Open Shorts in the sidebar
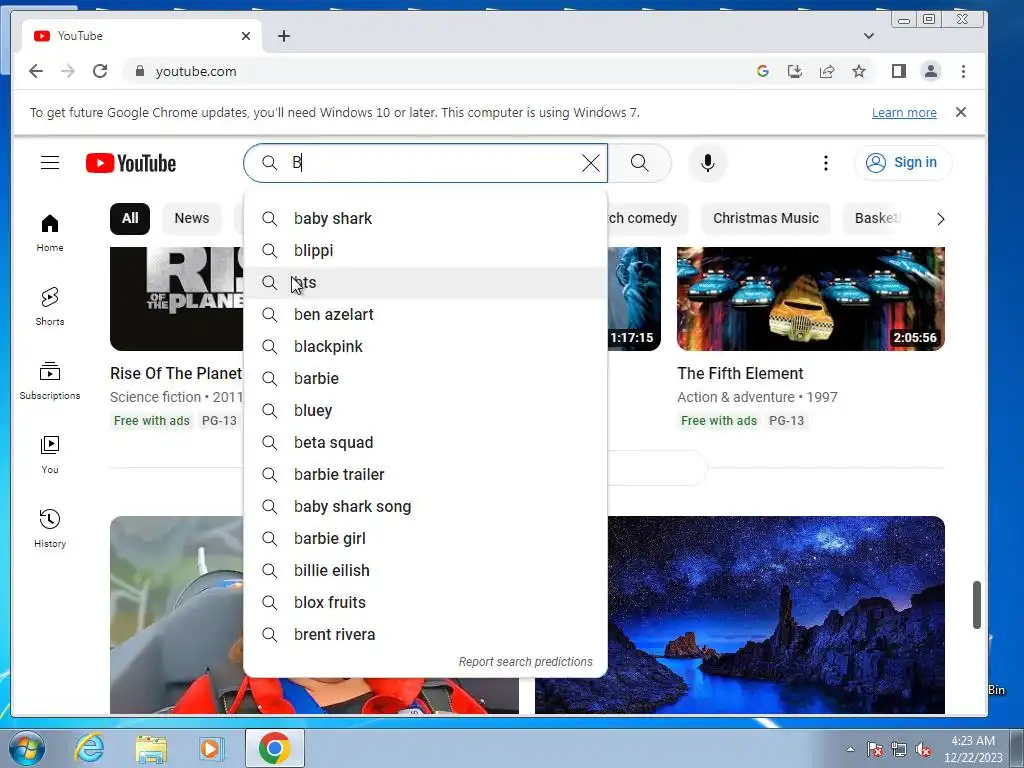1024x768 pixels. [50, 307]
